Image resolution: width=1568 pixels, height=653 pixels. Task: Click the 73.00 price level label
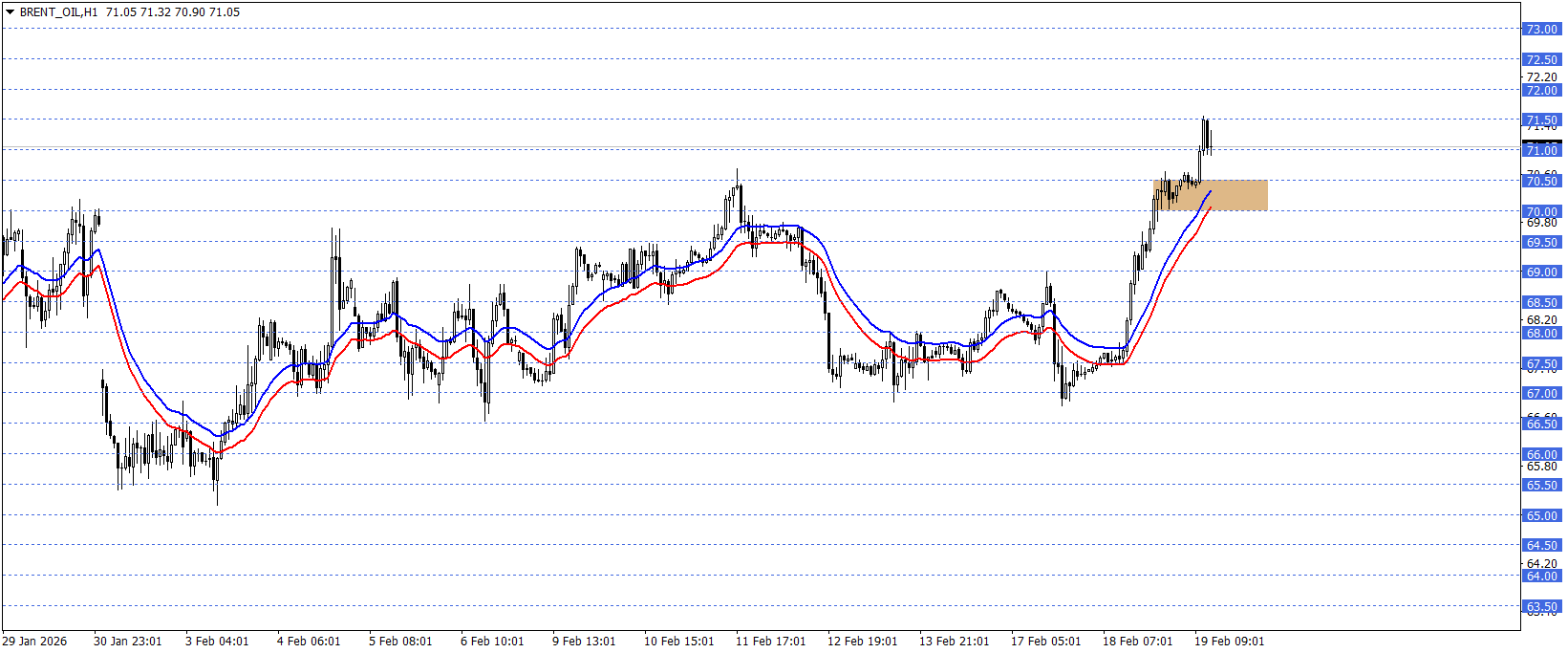click(1541, 29)
